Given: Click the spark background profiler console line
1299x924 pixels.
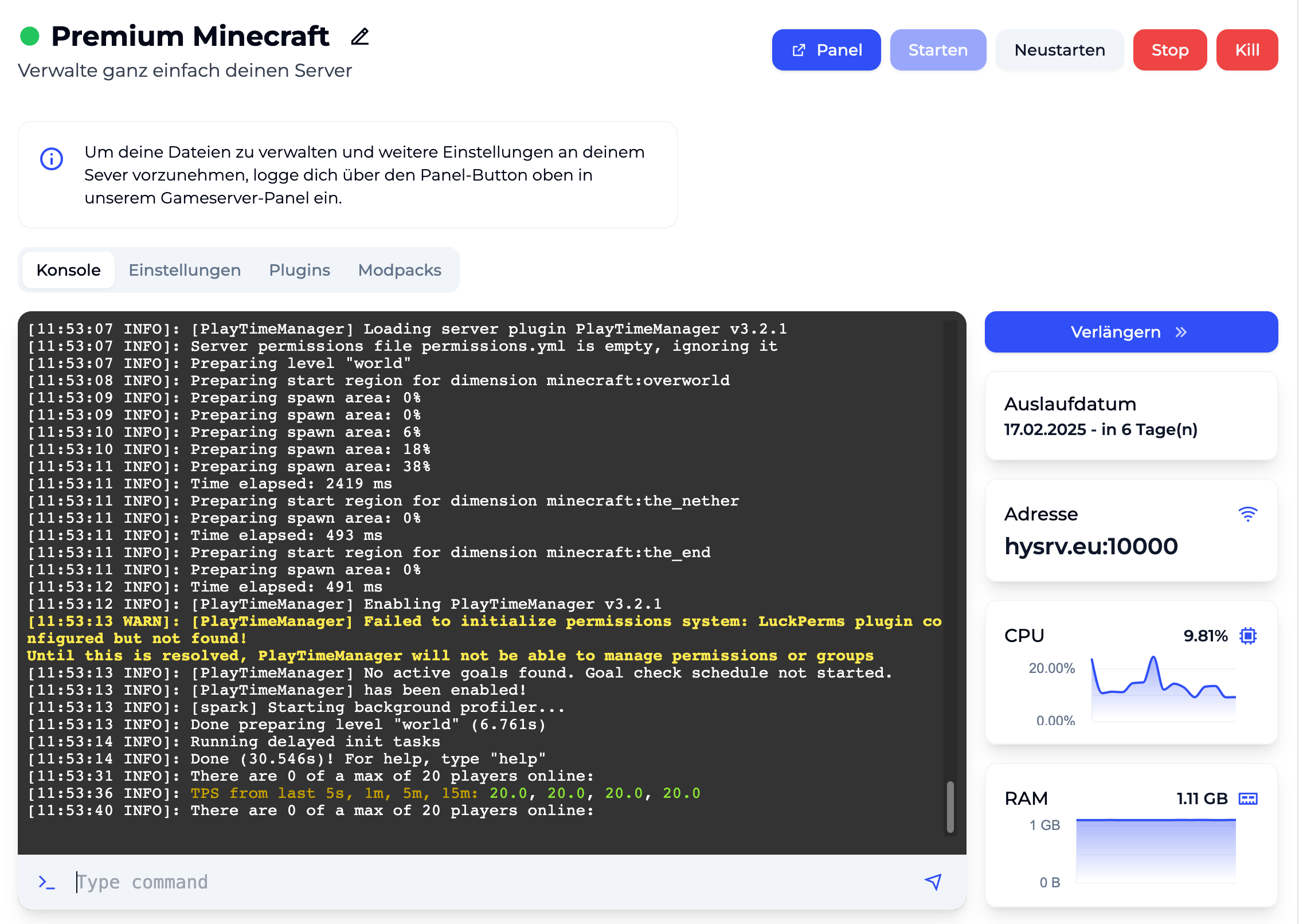Looking at the screenshot, I should [x=296, y=707].
